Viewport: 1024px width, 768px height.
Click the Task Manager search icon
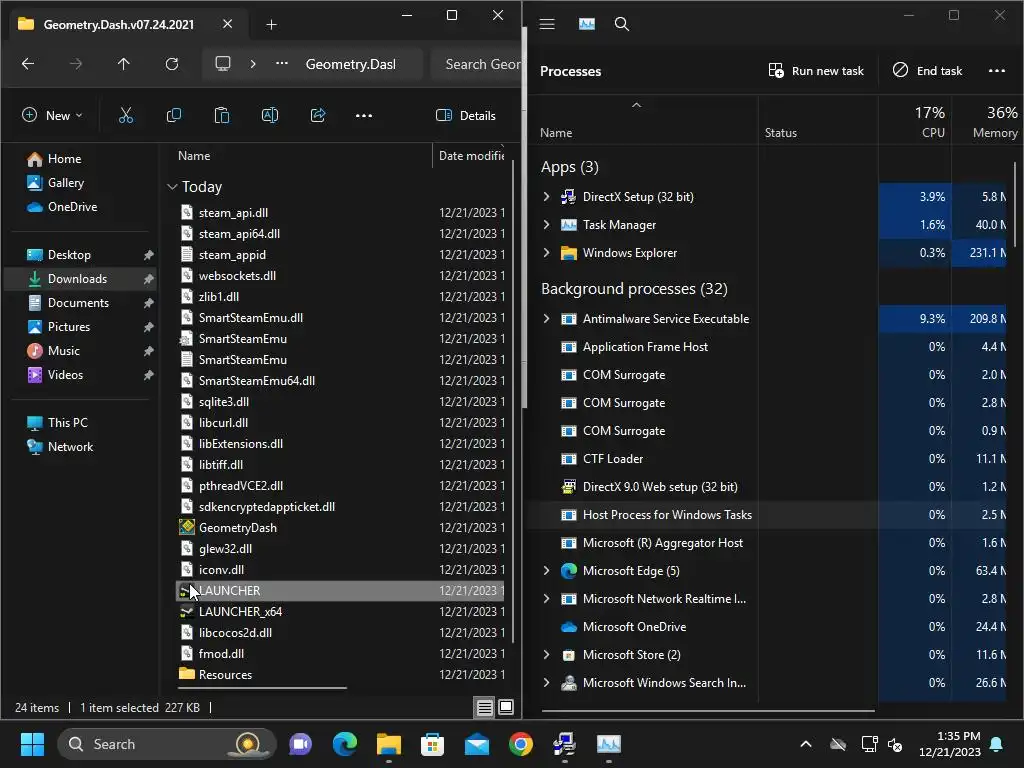click(622, 24)
